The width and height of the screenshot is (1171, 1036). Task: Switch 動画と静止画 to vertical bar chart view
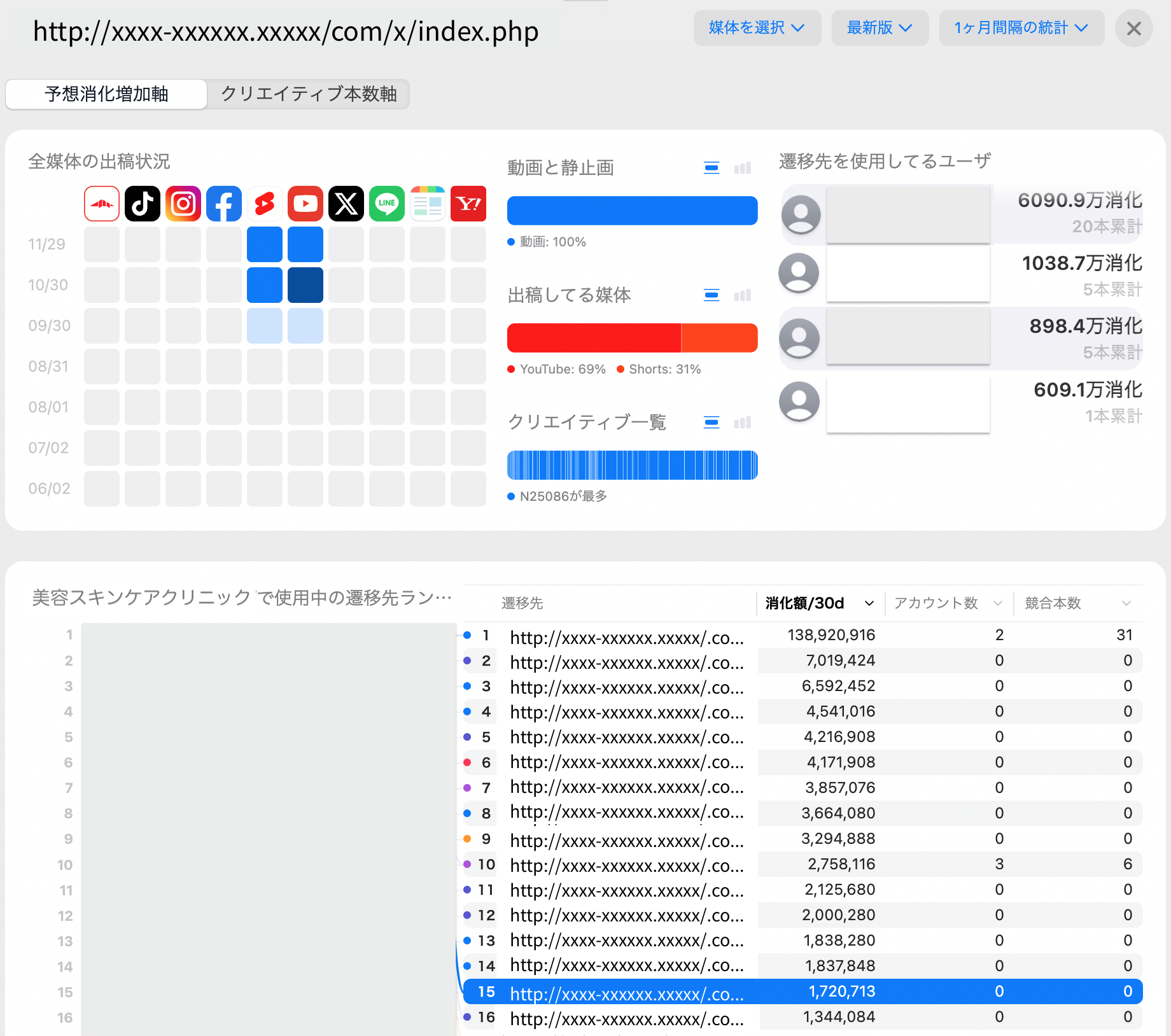click(742, 168)
